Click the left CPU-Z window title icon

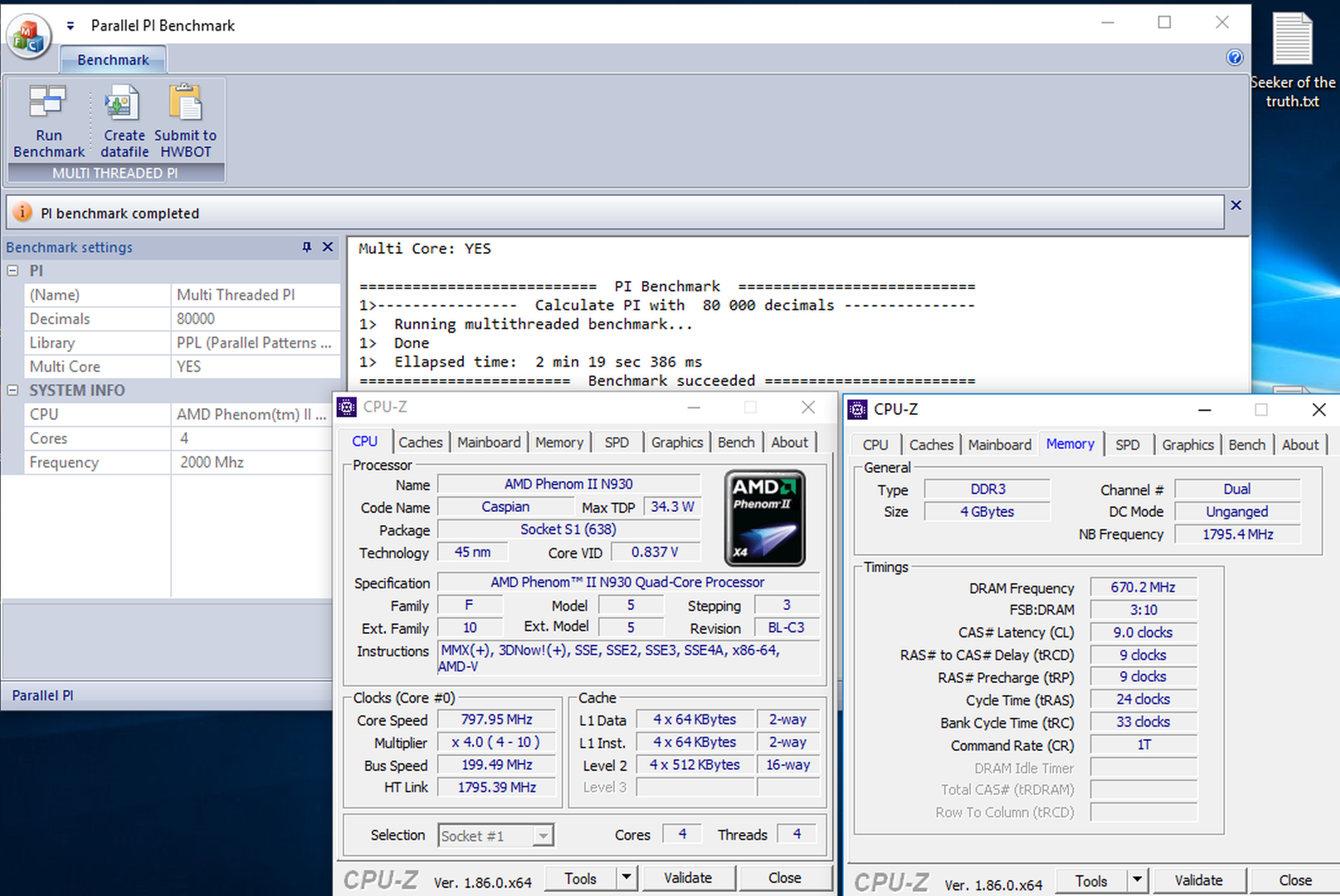pyautogui.click(x=347, y=407)
